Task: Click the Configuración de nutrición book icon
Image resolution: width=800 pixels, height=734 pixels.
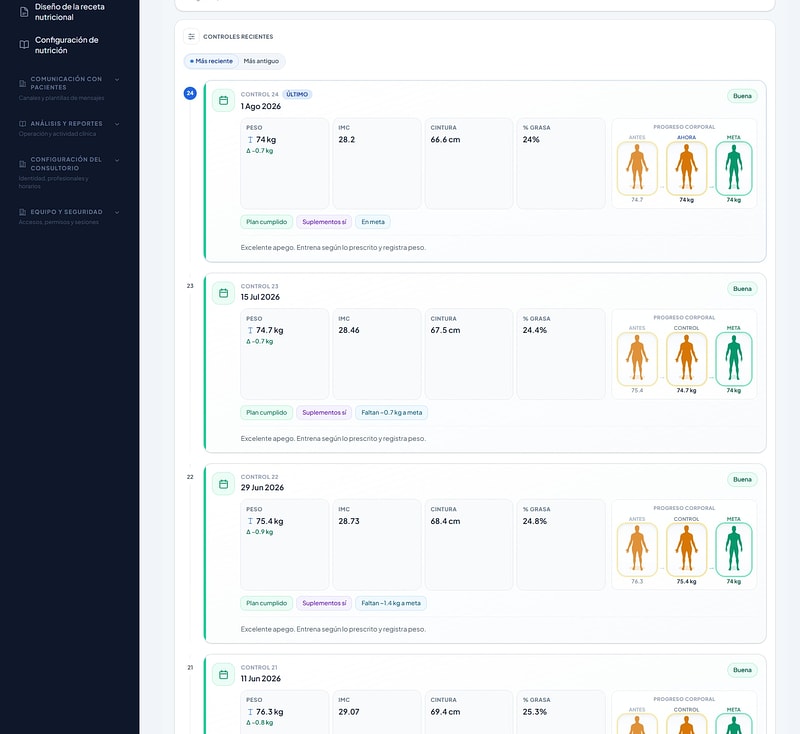Action: point(24,45)
